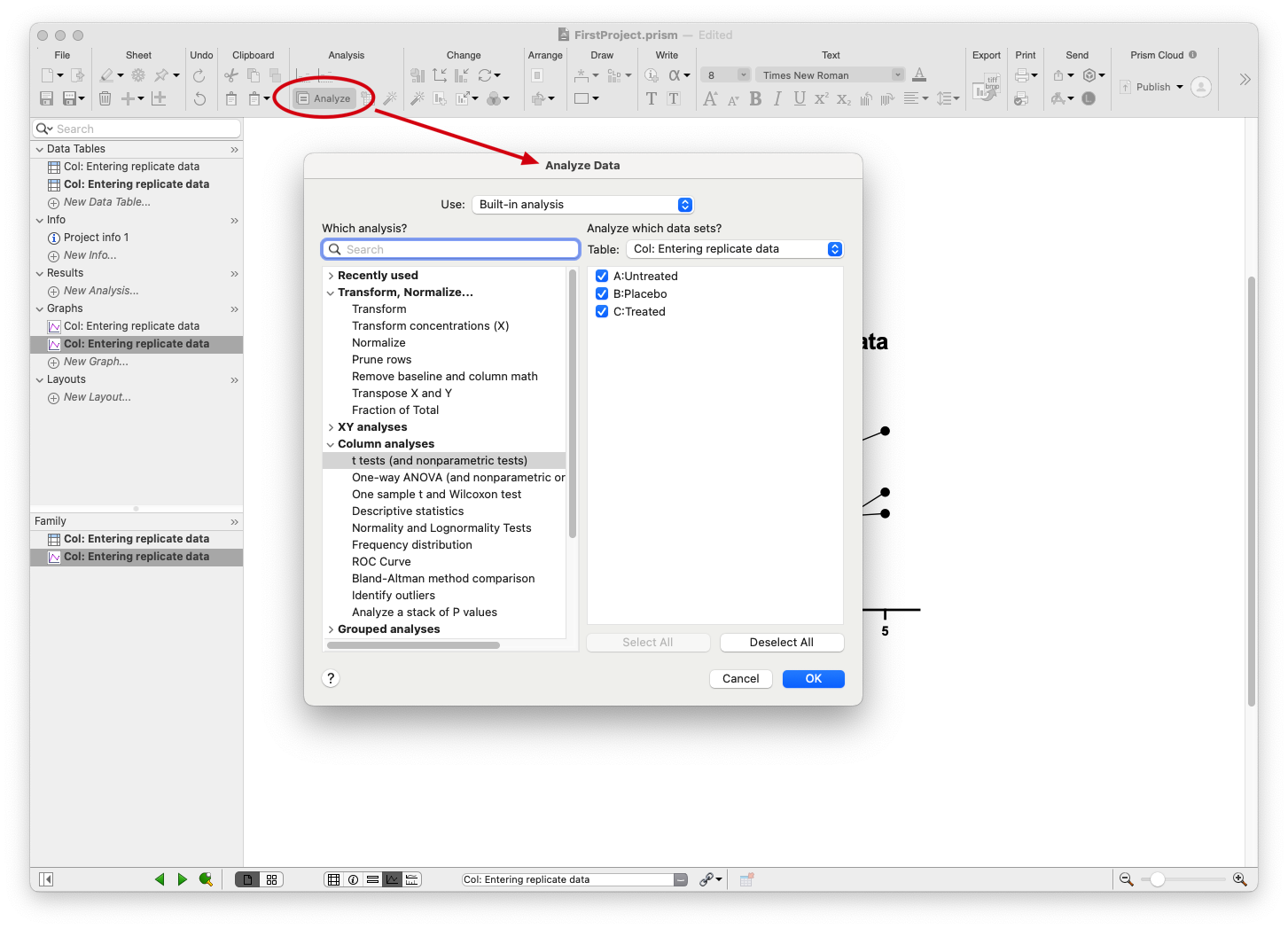Open the Use: Built-in analysis dropdown
Screen dimensions: 1288x929
(x=582, y=205)
